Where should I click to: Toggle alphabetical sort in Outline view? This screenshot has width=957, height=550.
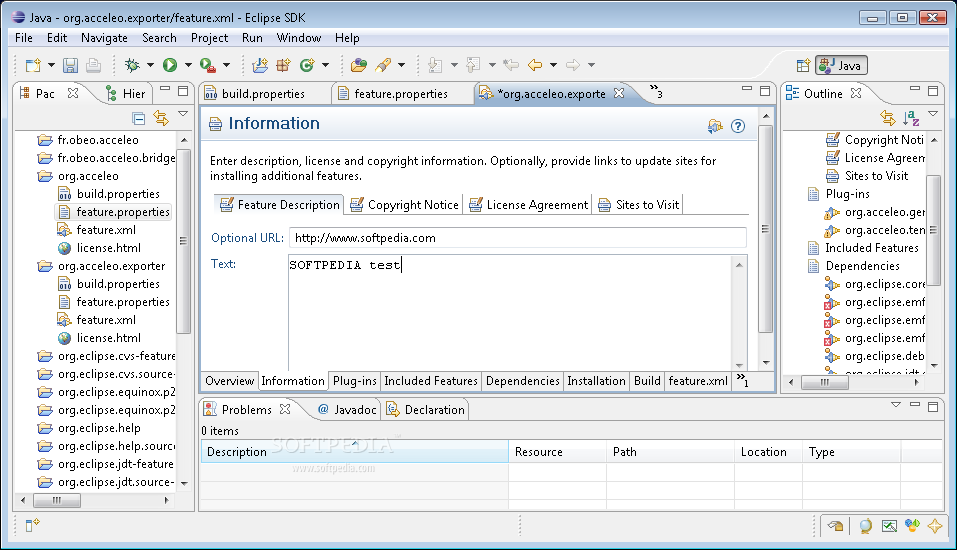tap(911, 118)
